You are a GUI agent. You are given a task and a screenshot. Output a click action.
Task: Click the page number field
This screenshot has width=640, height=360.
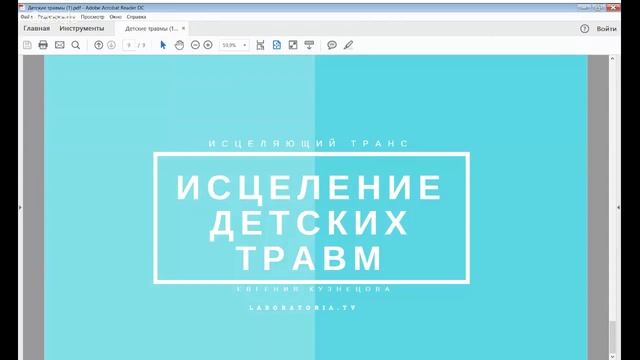point(129,45)
